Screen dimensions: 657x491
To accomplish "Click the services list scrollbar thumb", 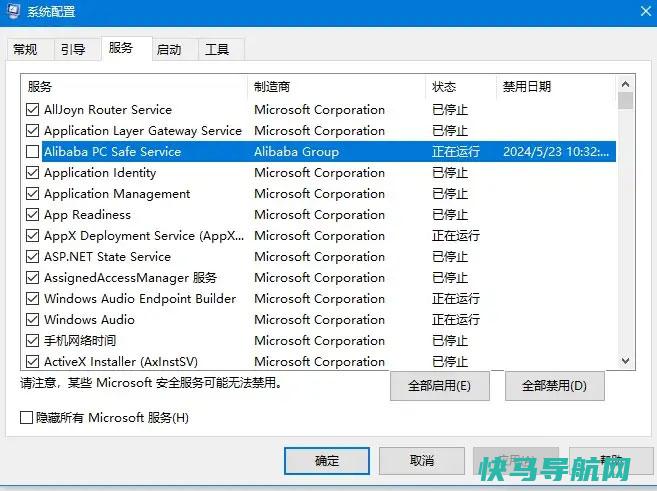I will tap(626, 101).
